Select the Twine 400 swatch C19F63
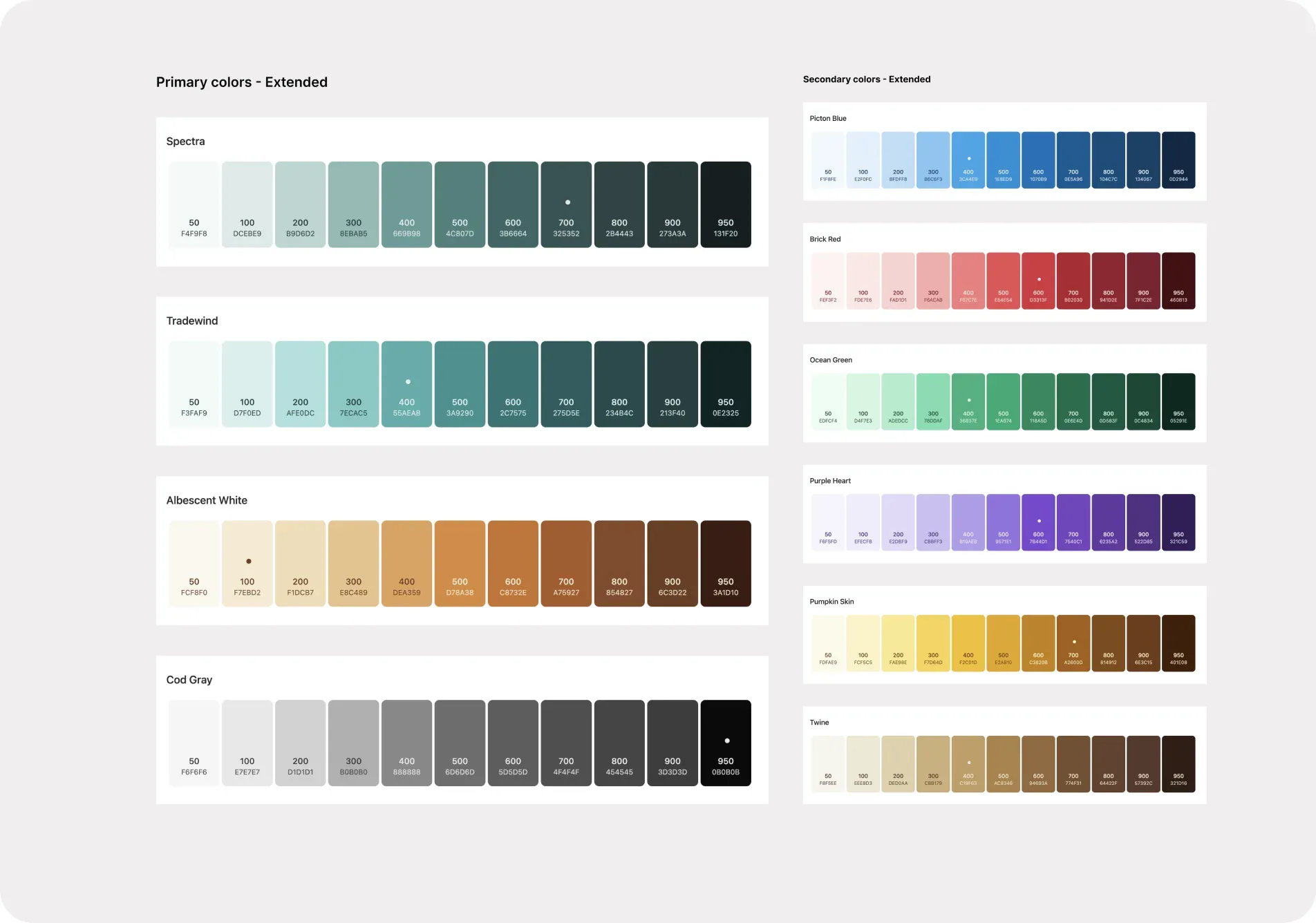Image resolution: width=1316 pixels, height=923 pixels. (x=968, y=764)
